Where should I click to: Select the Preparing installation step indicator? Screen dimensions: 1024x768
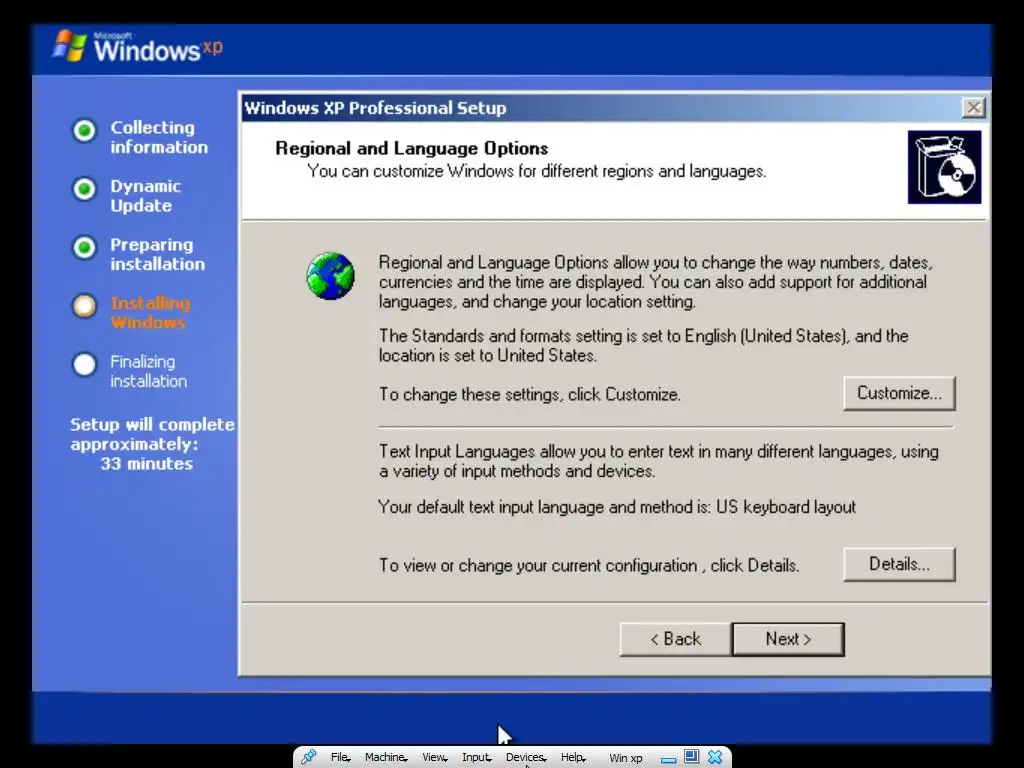[84, 248]
